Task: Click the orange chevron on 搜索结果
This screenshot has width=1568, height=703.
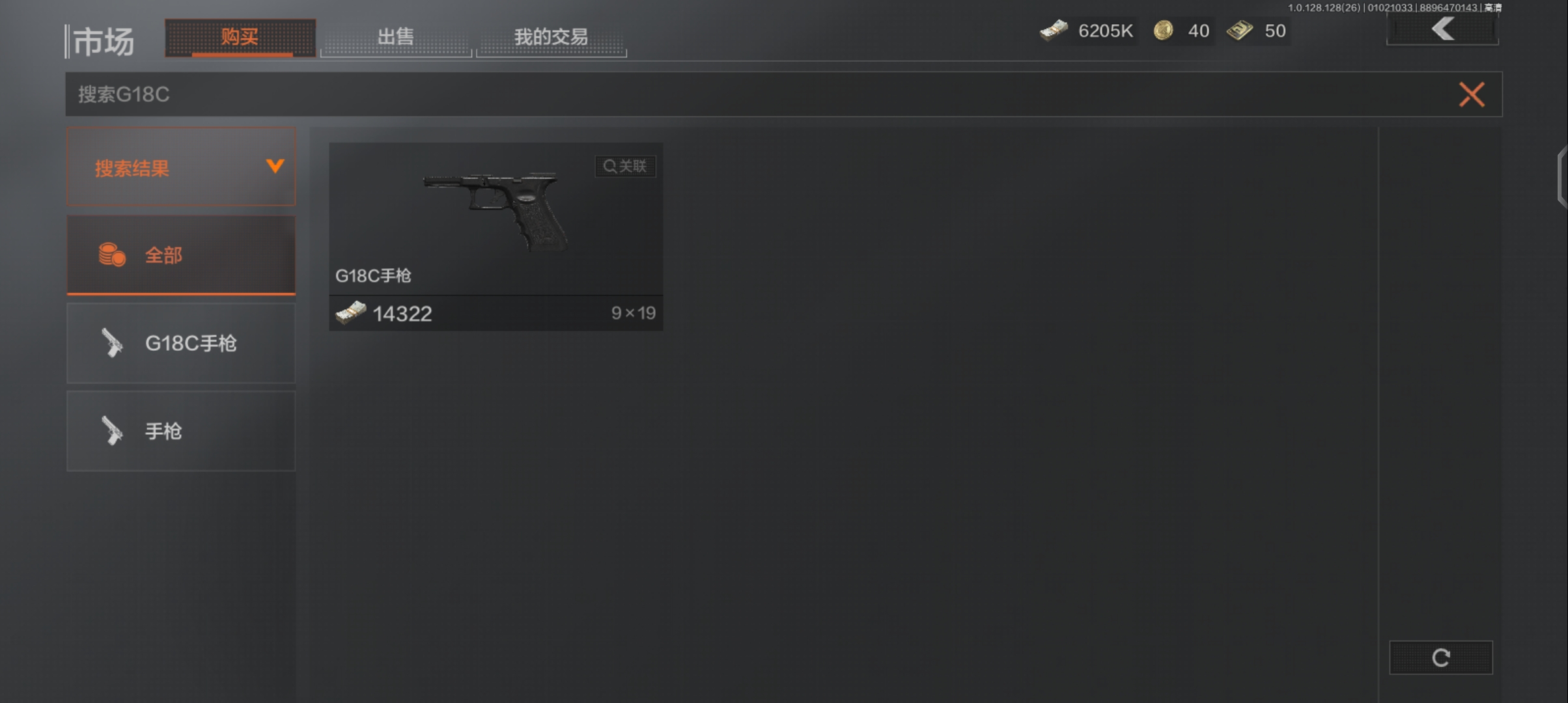Action: click(275, 167)
